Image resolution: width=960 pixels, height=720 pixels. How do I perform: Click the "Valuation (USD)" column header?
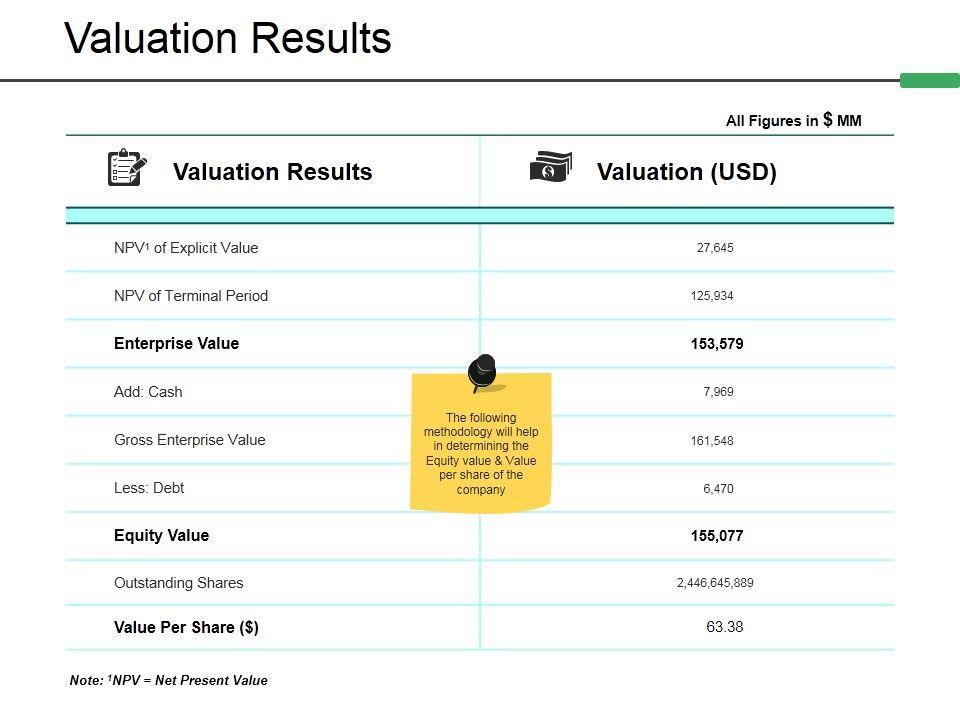pos(686,172)
